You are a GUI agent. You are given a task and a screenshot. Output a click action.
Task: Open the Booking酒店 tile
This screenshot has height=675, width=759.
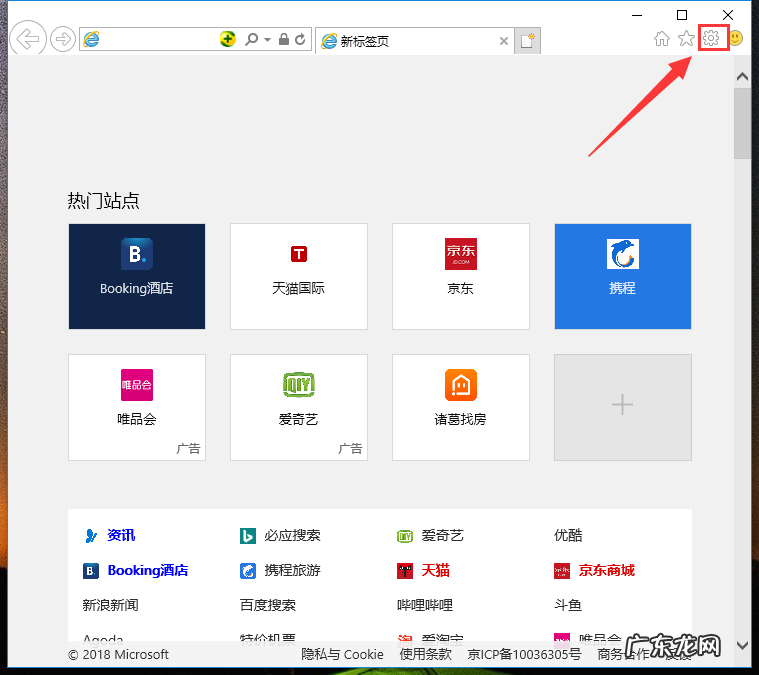pyautogui.click(x=137, y=276)
